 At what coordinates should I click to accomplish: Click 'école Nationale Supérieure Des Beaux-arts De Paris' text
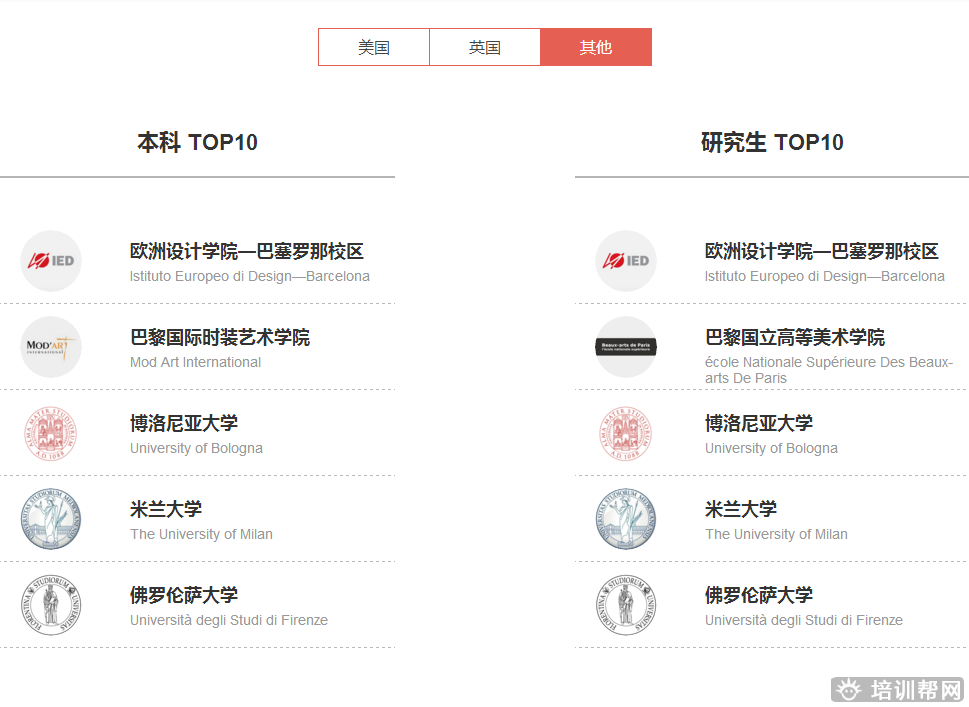pos(829,370)
